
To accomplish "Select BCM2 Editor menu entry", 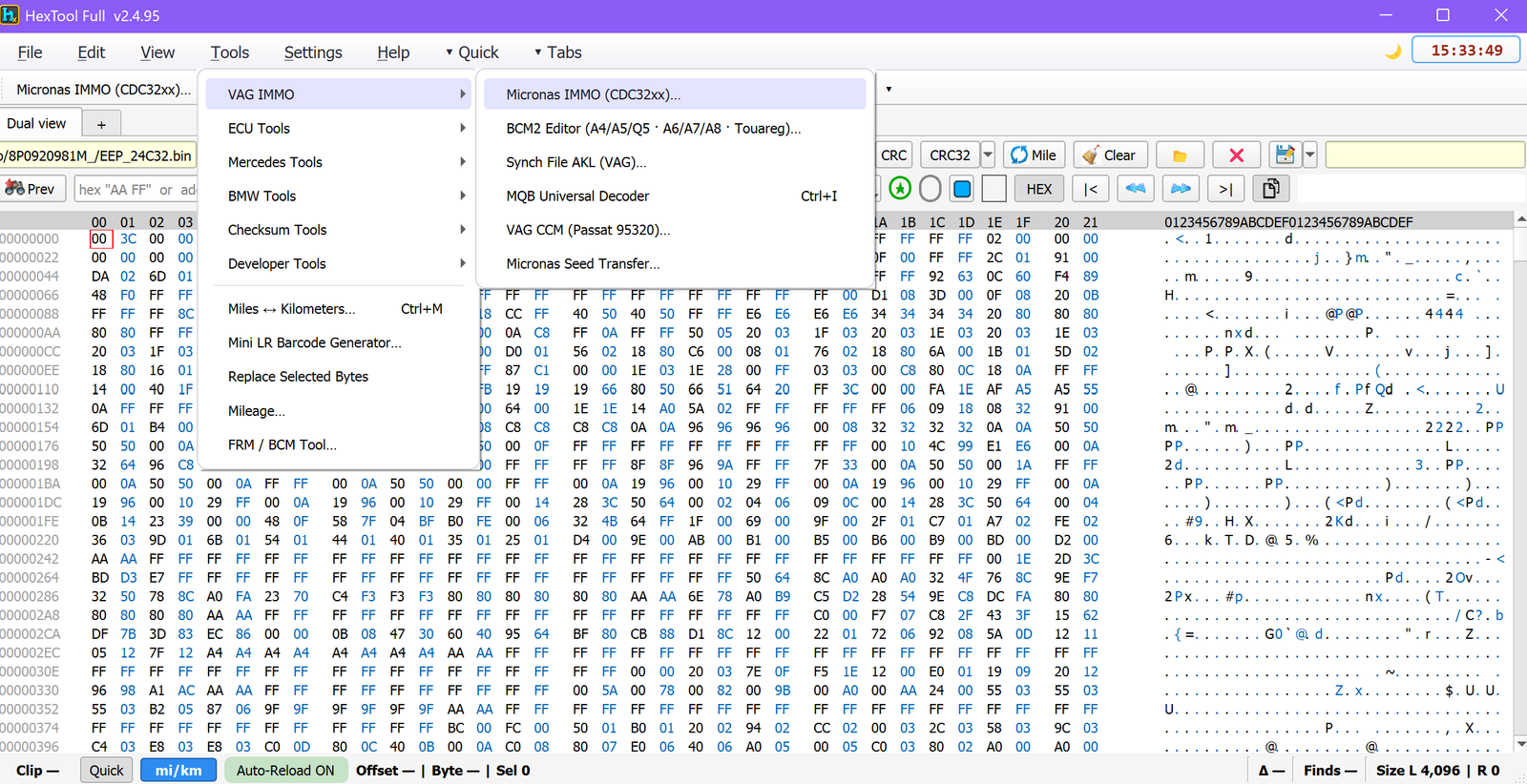I will pos(675,128).
